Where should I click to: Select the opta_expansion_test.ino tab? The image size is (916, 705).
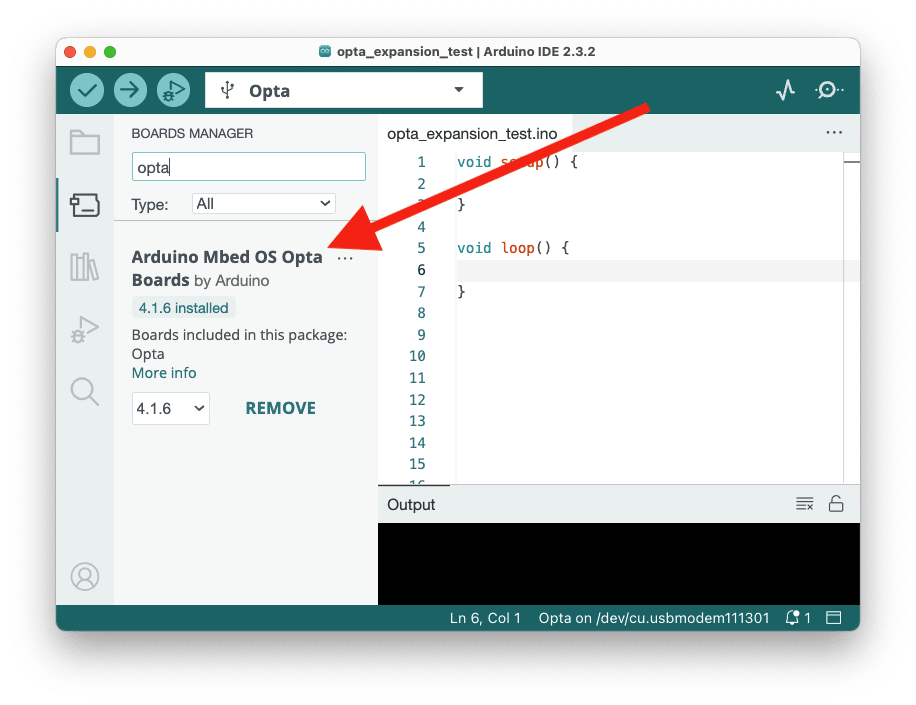coord(472,134)
